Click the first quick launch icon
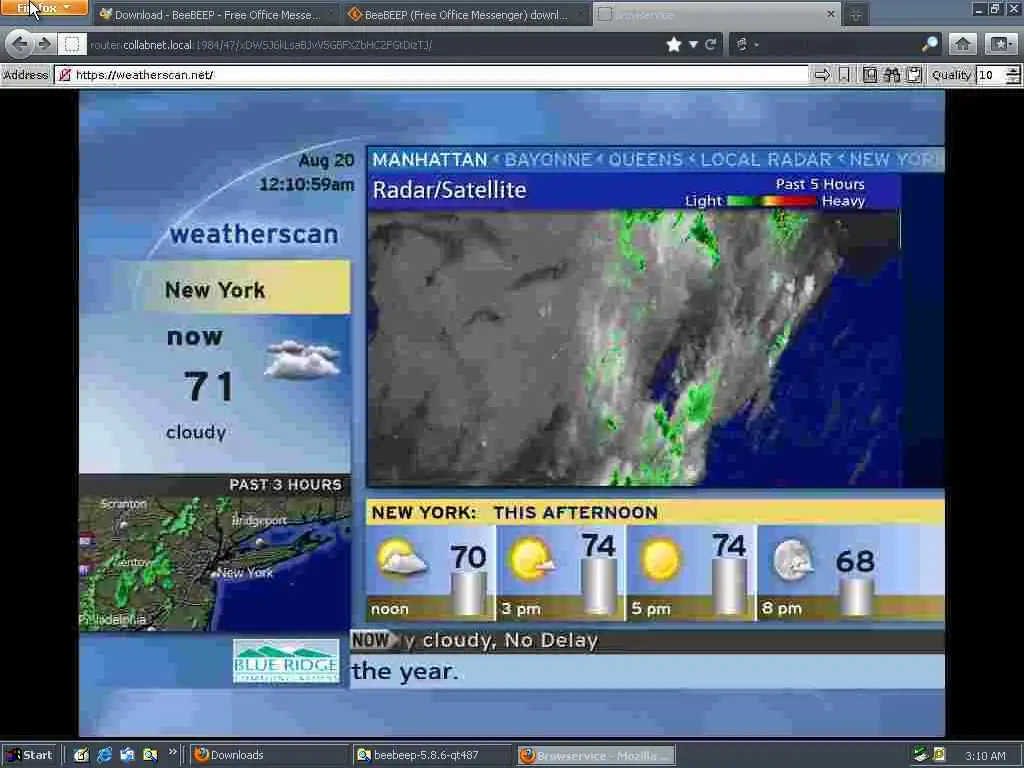 (81, 755)
